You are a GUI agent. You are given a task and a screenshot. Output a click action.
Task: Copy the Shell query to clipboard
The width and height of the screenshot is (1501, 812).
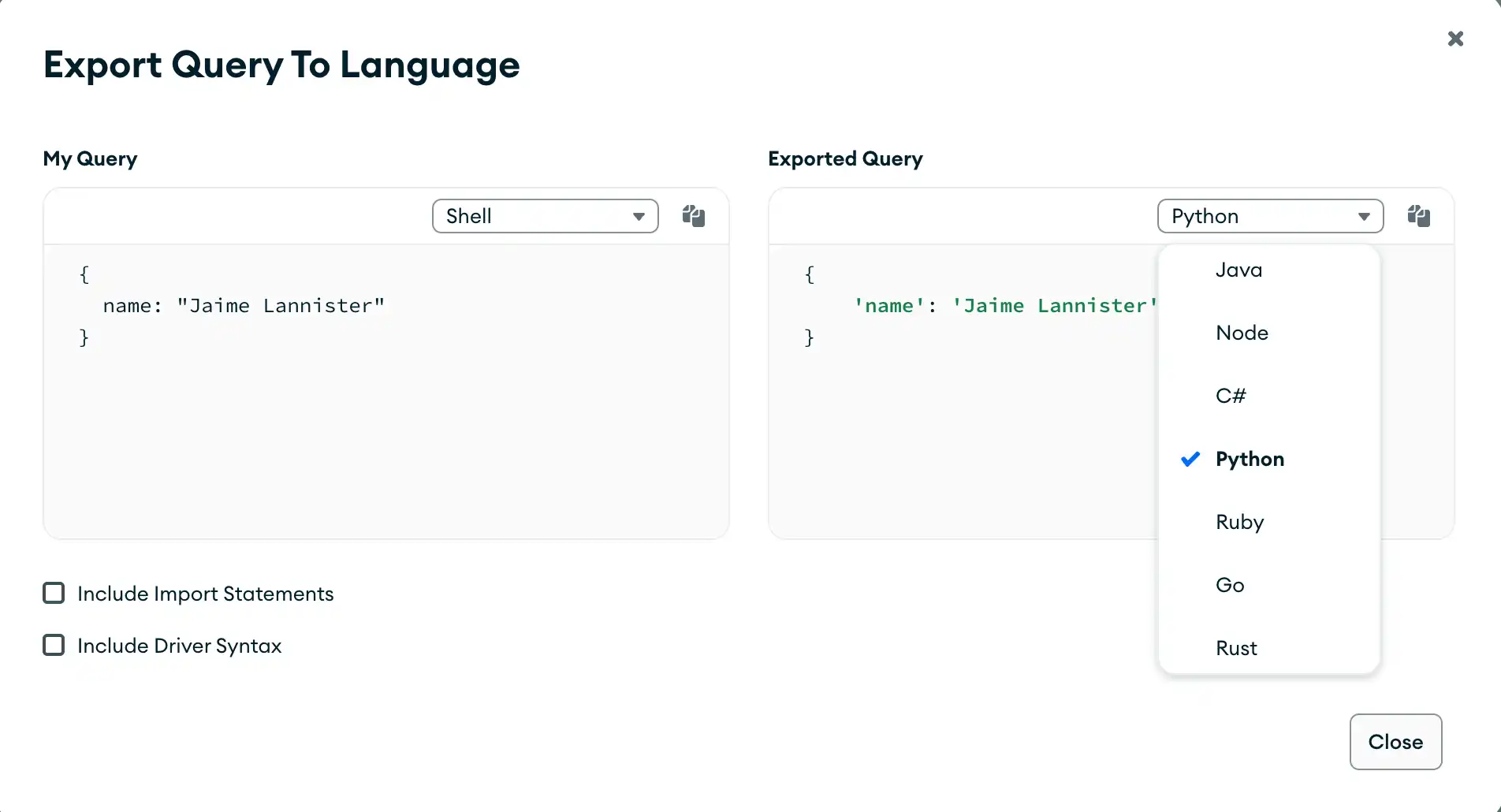pos(694,216)
